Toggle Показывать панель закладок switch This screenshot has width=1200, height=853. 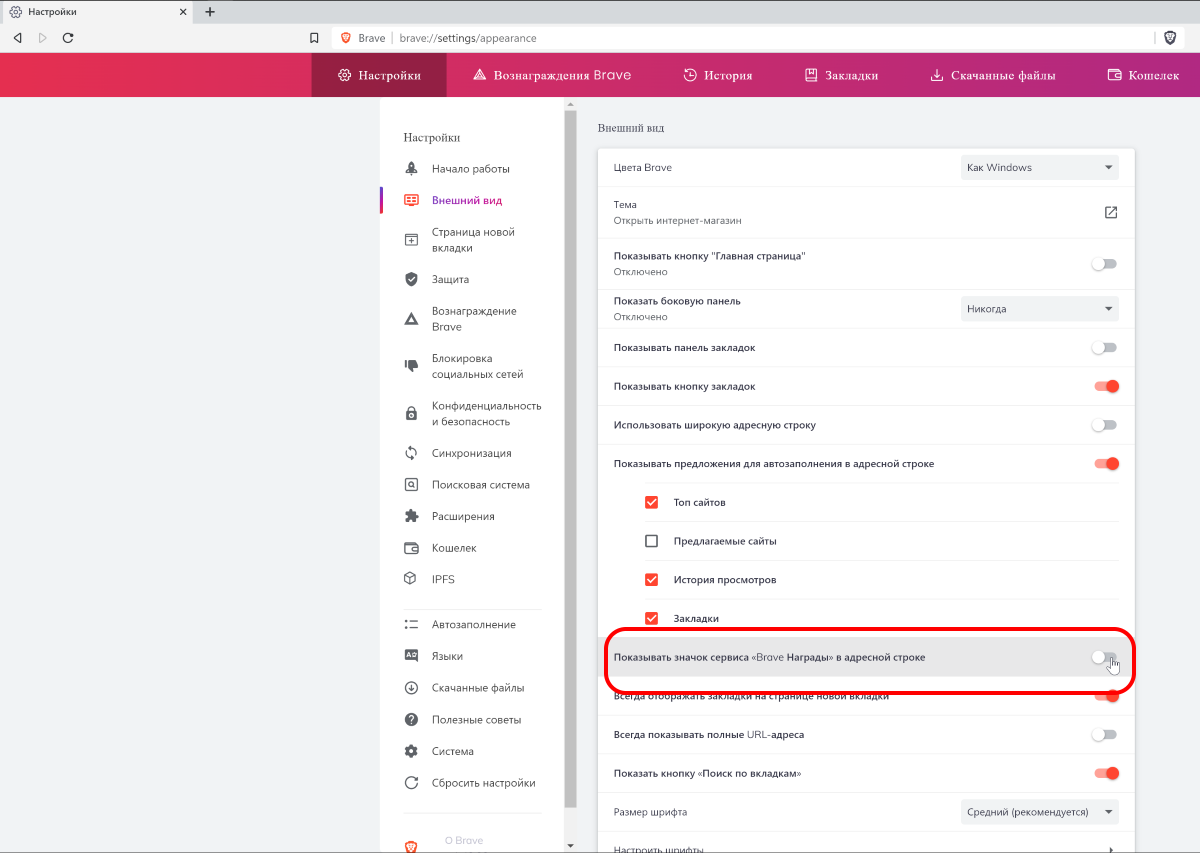(1104, 348)
